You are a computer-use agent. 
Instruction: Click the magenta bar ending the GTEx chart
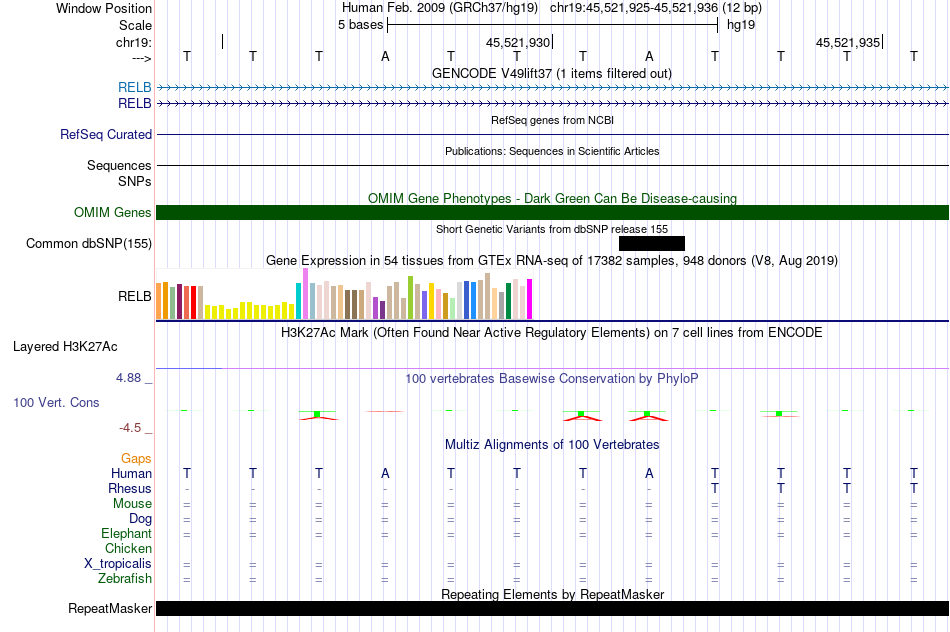pyautogui.click(x=530, y=299)
